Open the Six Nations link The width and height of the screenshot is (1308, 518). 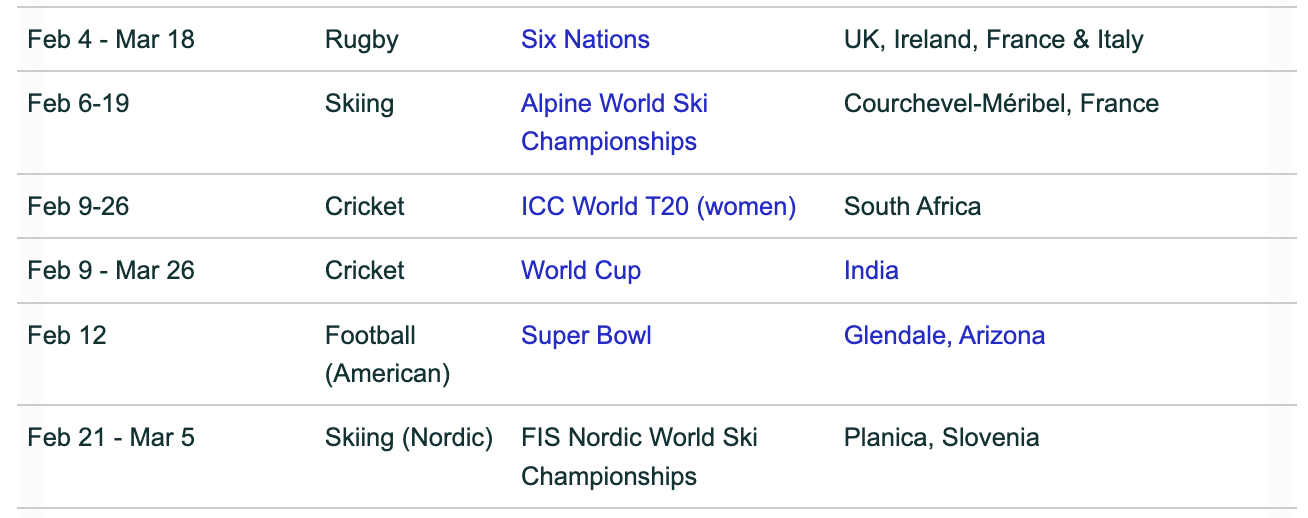coord(585,39)
